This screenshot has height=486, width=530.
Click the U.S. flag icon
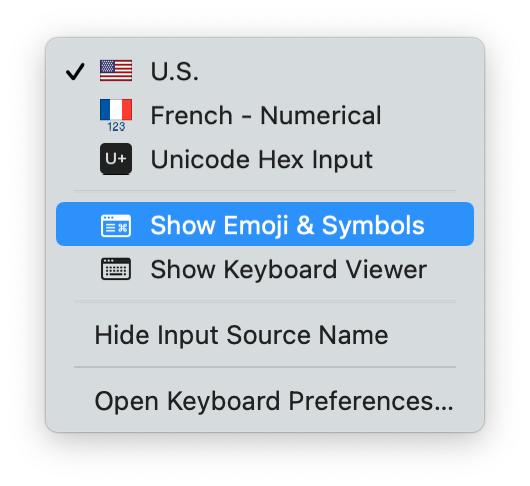(116, 71)
